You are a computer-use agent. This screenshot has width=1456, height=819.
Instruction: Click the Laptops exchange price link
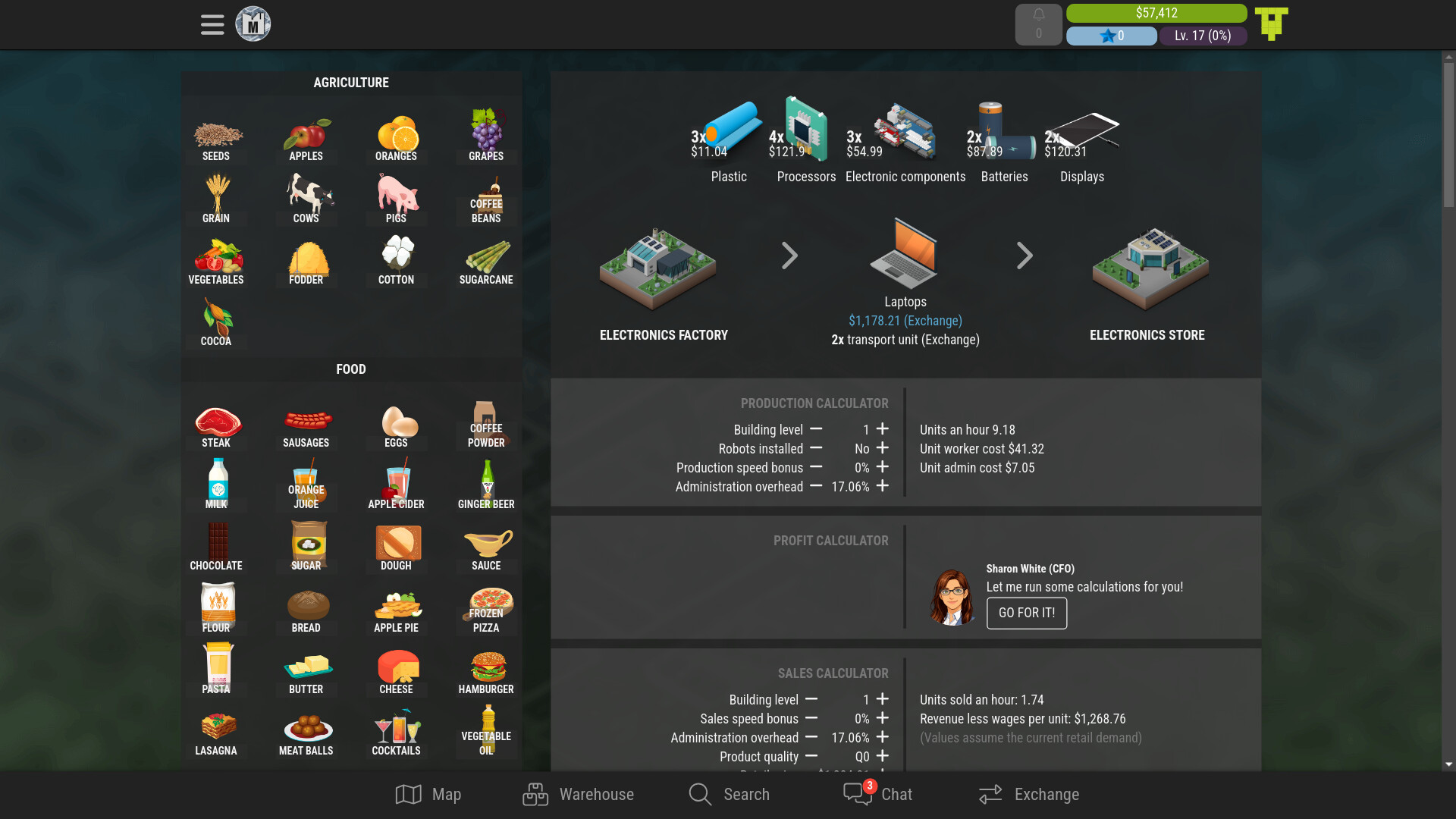pos(905,321)
